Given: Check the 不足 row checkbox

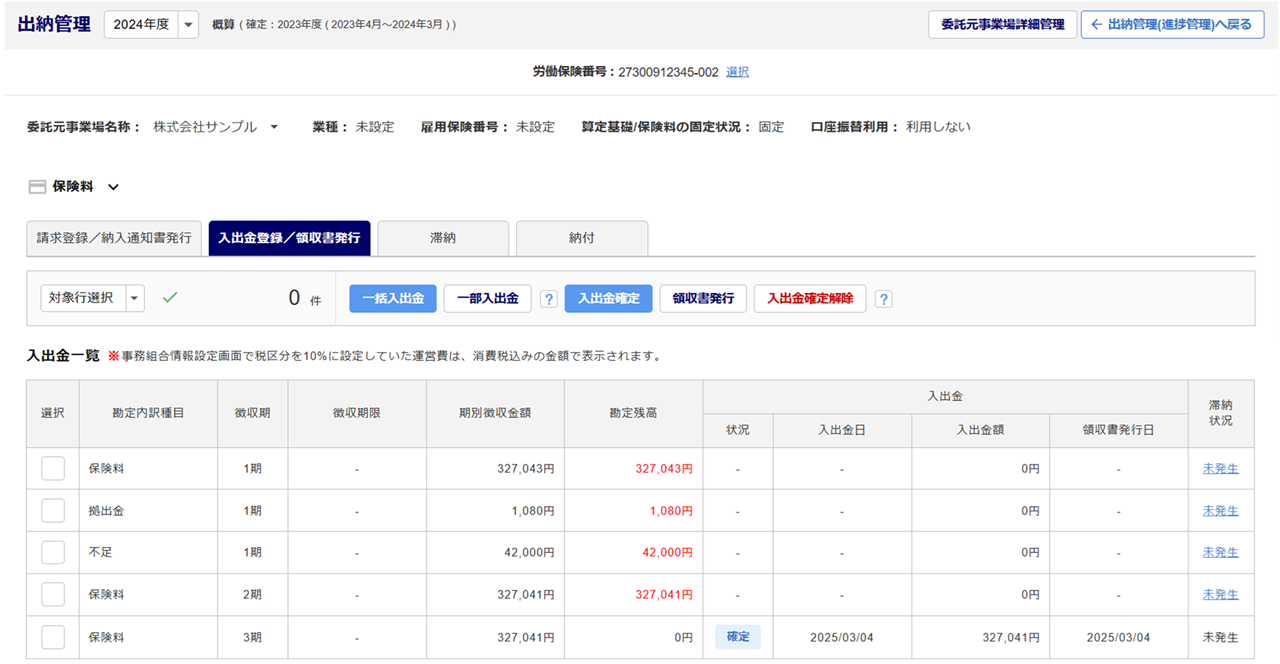Looking at the screenshot, I should tap(53, 552).
